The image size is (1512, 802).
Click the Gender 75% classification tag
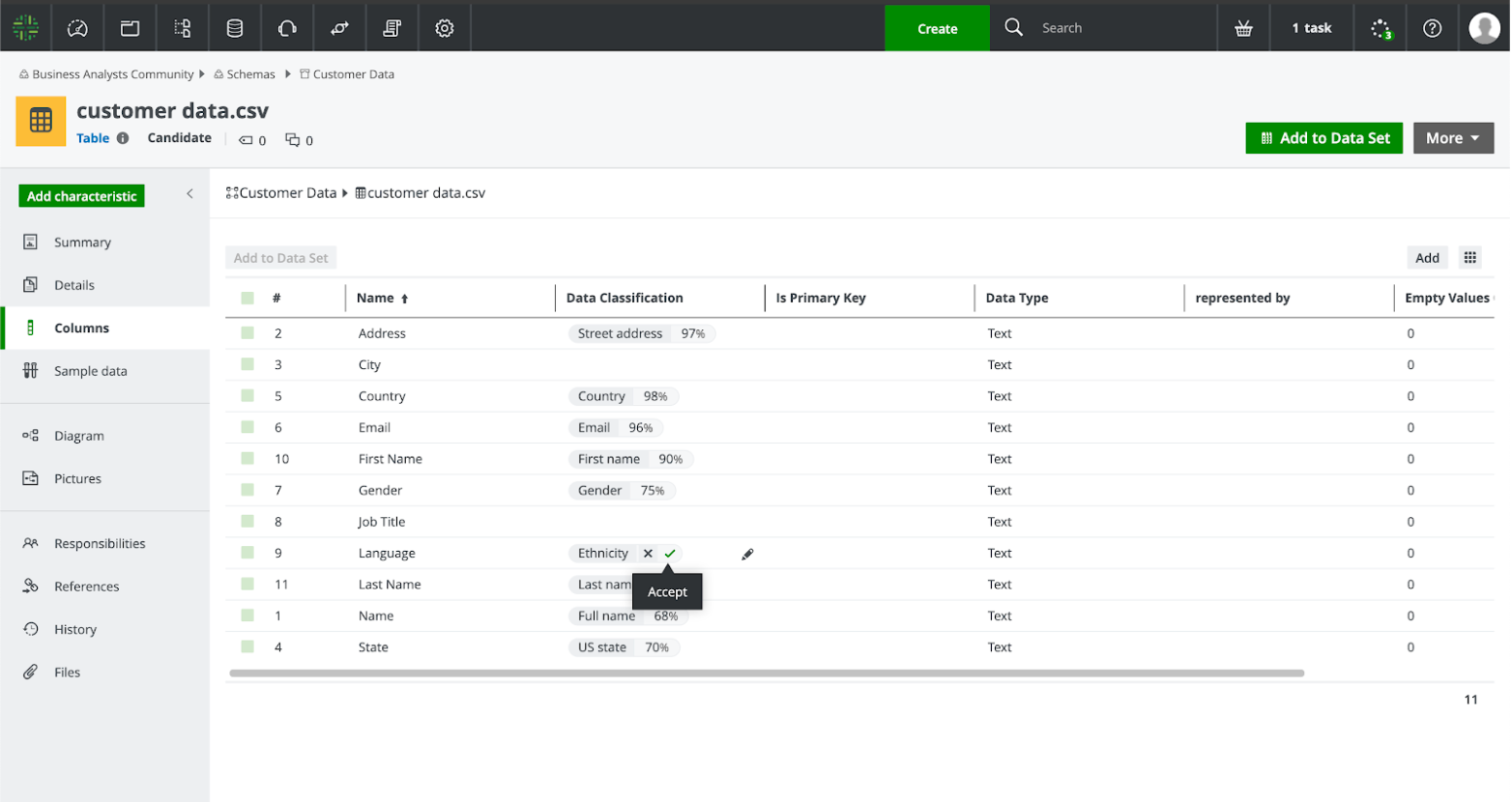point(622,491)
